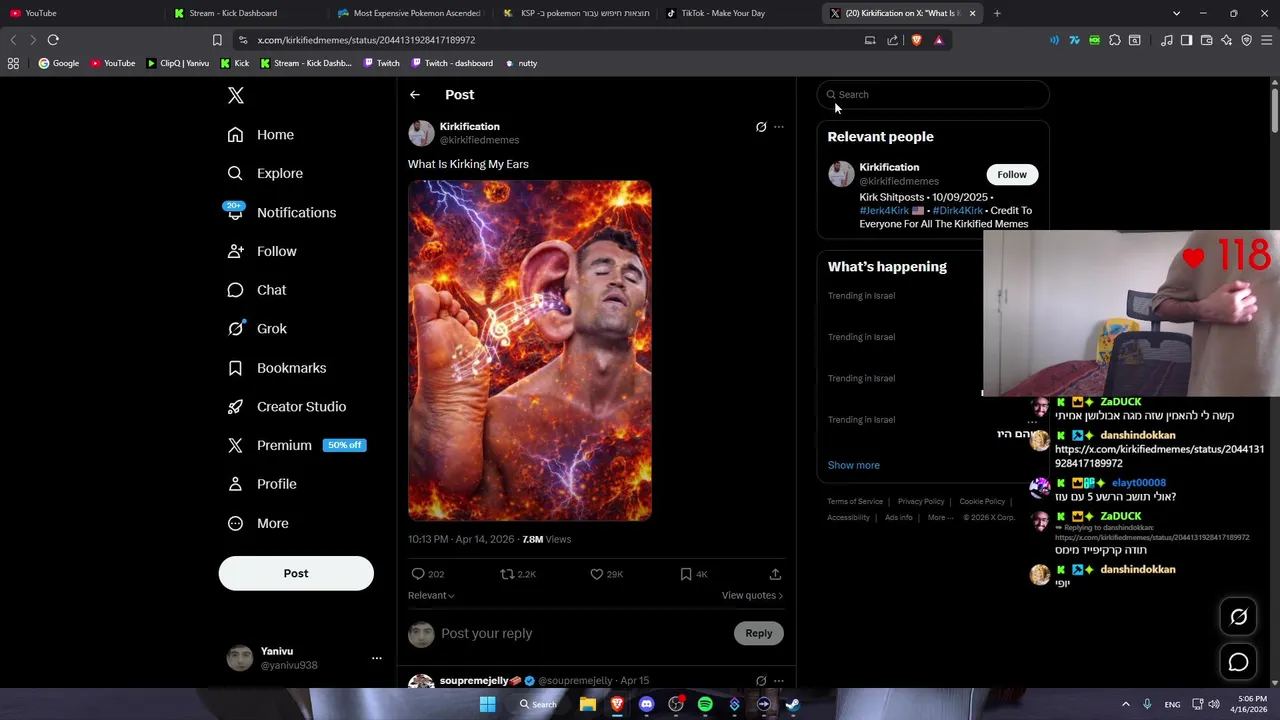Go back with post arrow
The width and height of the screenshot is (1280, 720).
414,95
